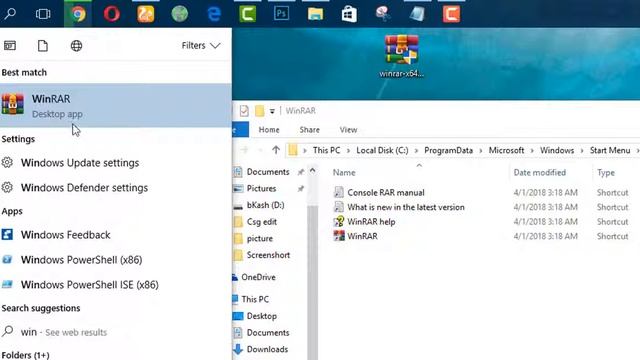Open Pictures in Quick access

pyautogui.click(x=261, y=189)
